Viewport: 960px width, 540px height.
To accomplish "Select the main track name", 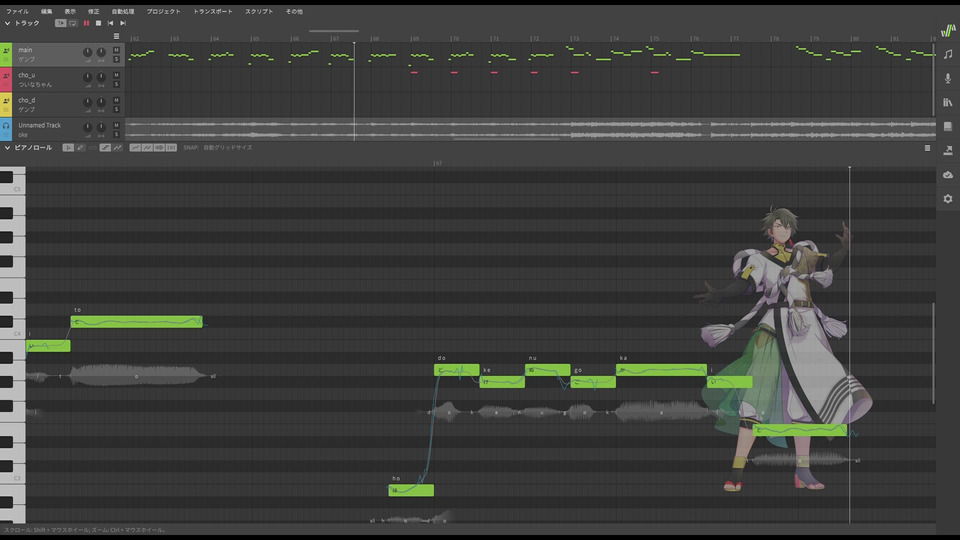I will point(25,50).
